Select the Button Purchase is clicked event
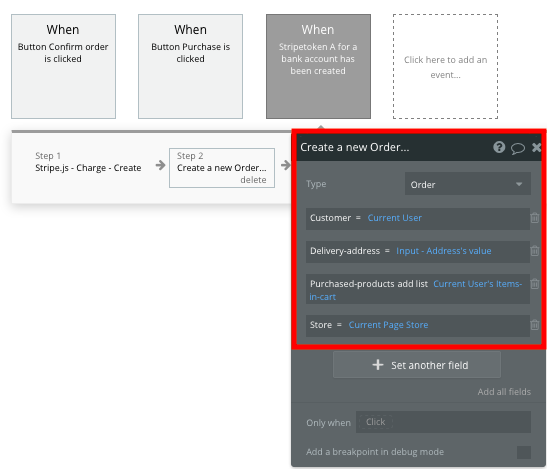This screenshot has height=469, width=547. coord(190,66)
